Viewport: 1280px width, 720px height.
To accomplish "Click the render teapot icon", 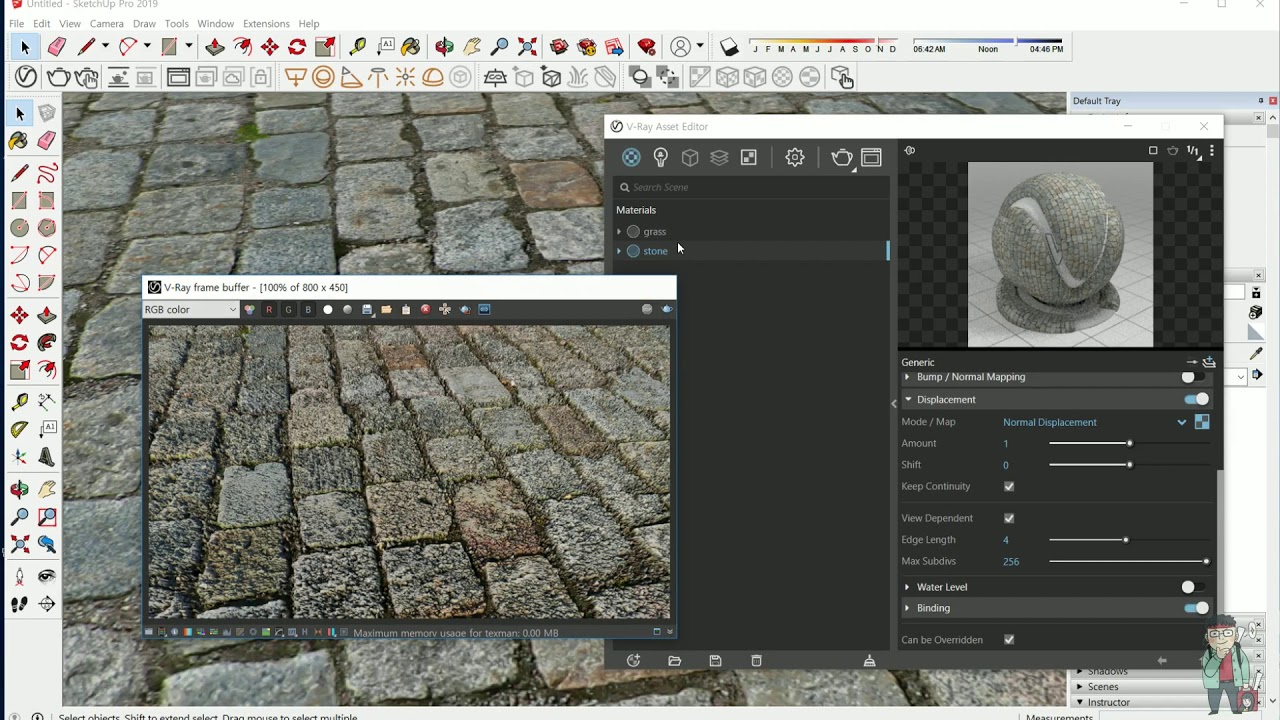I will coord(842,157).
